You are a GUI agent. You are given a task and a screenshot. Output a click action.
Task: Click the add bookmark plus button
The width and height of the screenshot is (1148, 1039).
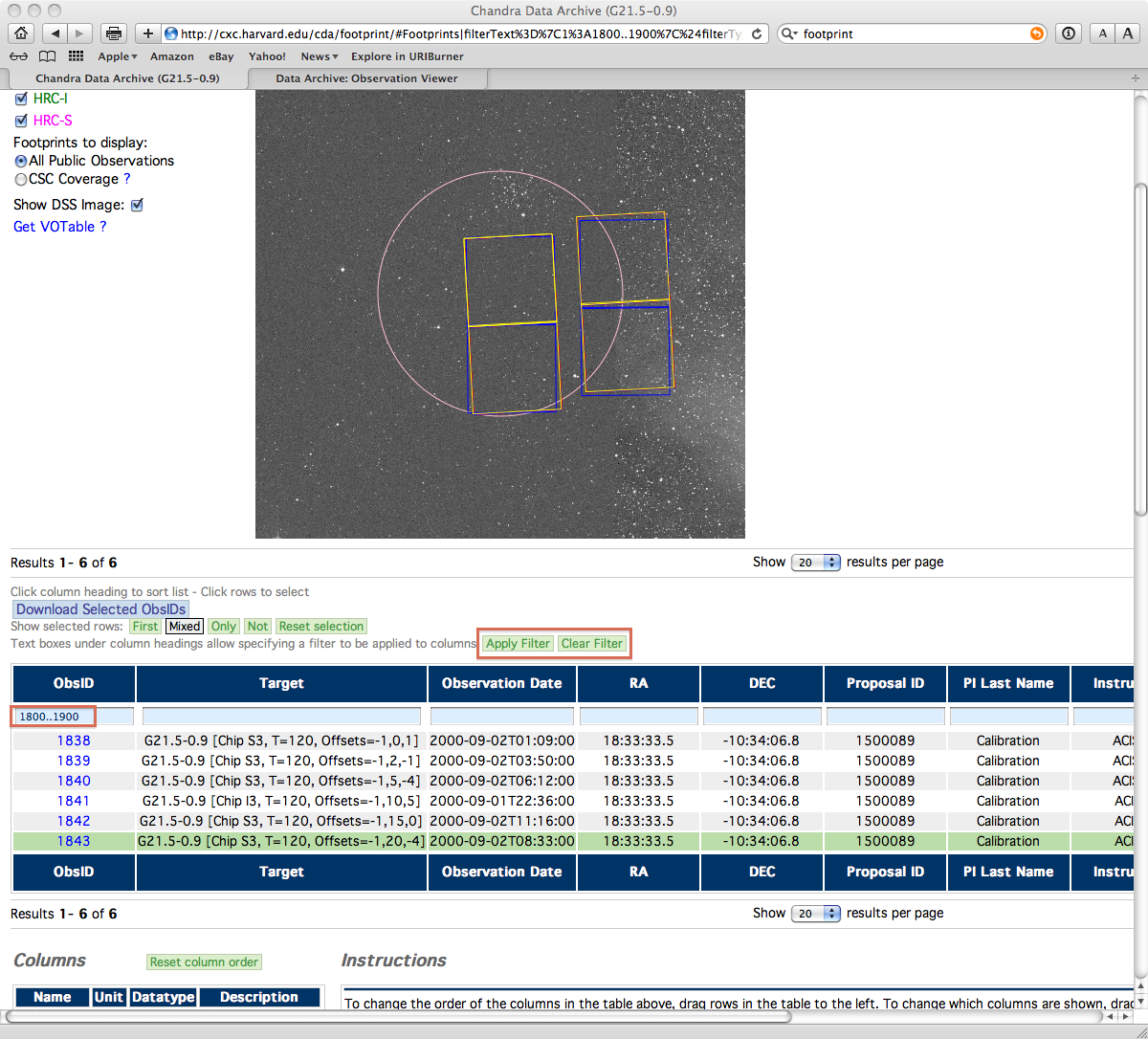pos(148,33)
